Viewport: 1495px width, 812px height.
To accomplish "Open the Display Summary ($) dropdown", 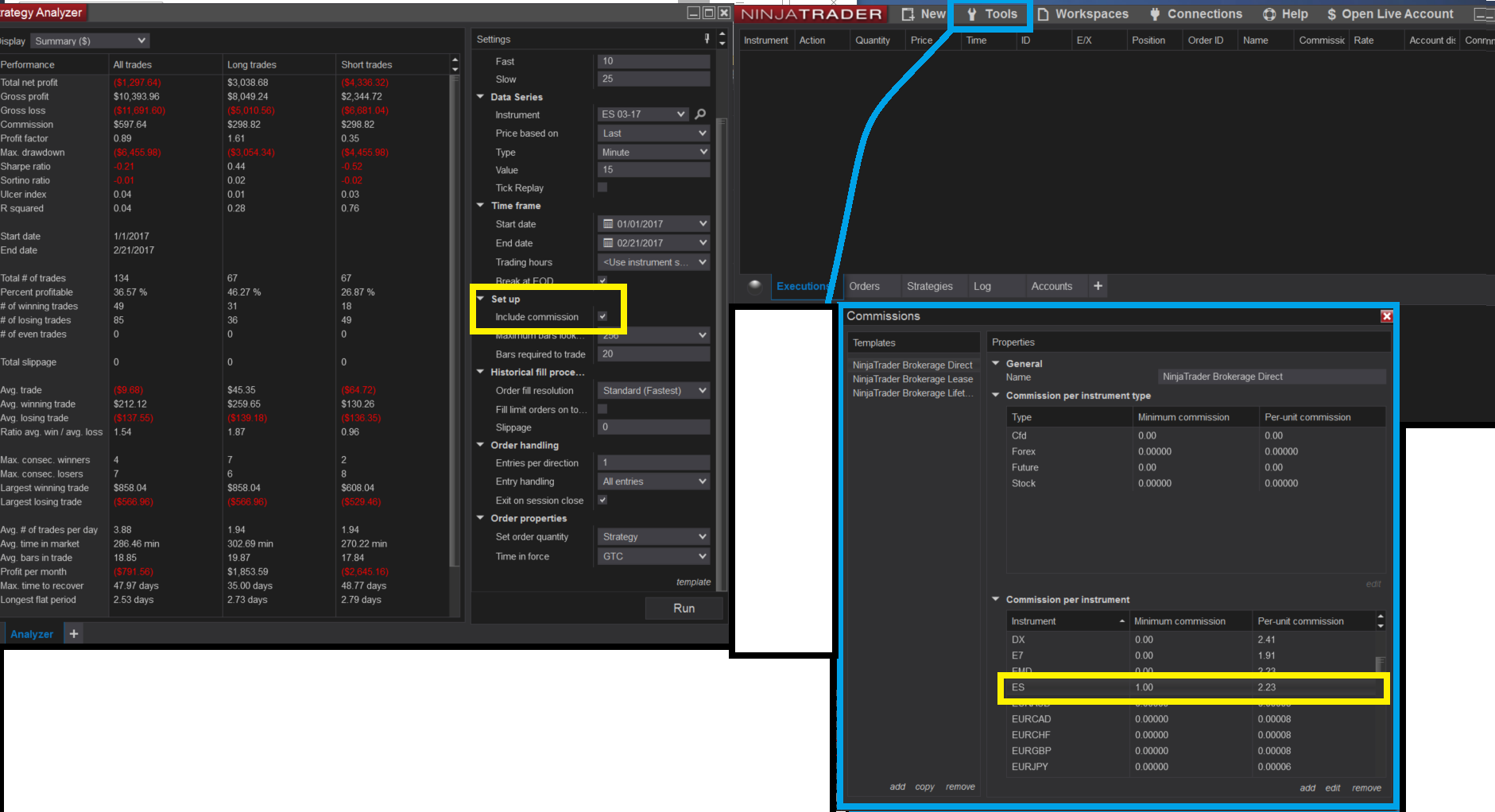I will pos(91,41).
